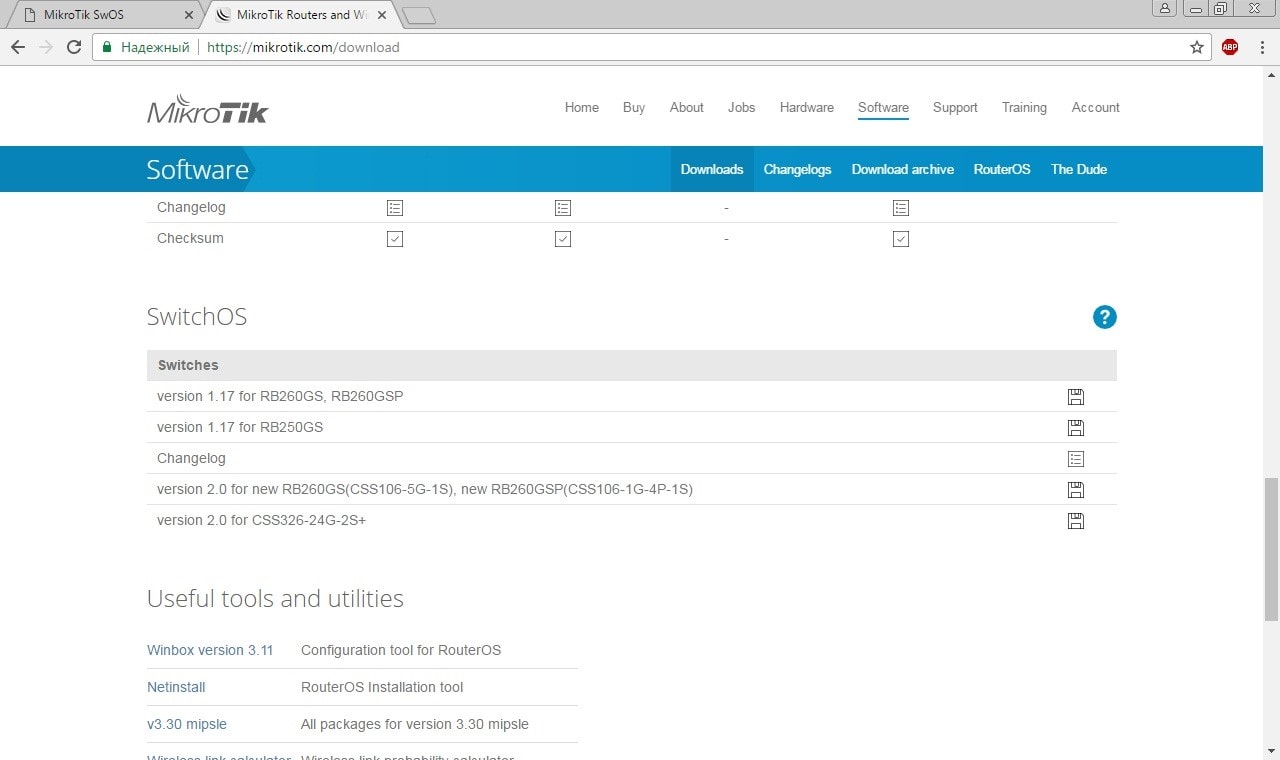Download SwitchOS 1.17 for RB260GS, RB260GSP
Viewport: 1280px width, 760px height.
click(x=1075, y=397)
